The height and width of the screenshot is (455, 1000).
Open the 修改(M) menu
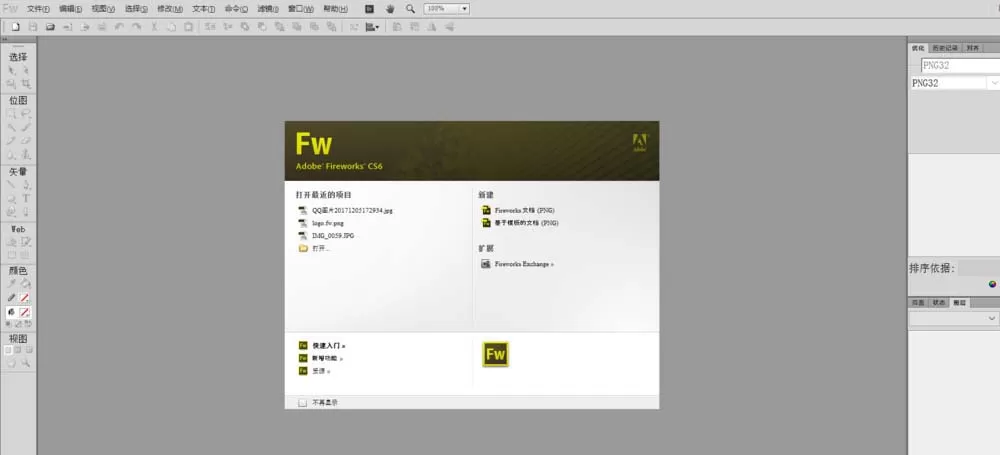pyautogui.click(x=170, y=9)
